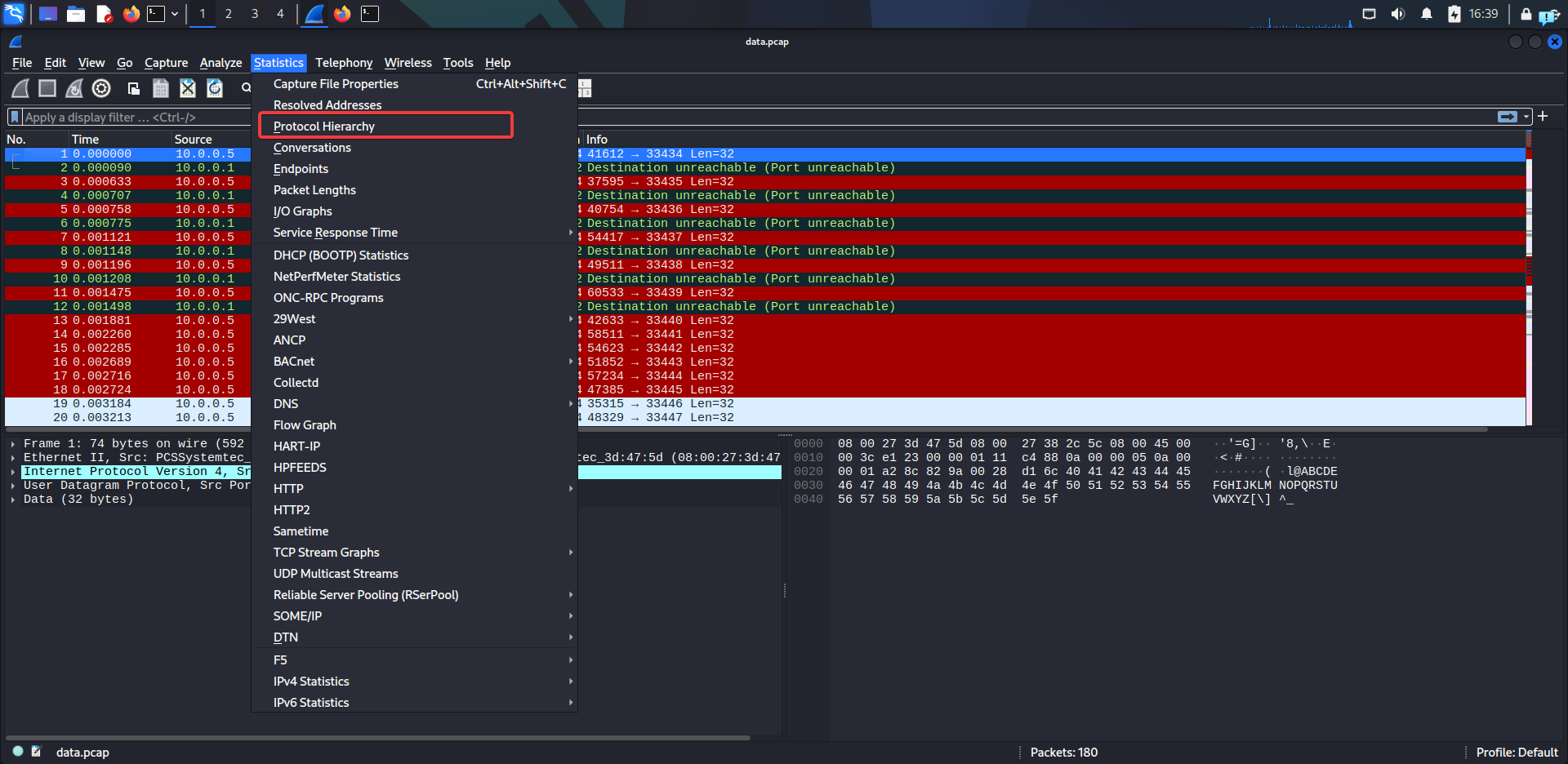
Task: Open the Telephony menu
Action: 344,63
